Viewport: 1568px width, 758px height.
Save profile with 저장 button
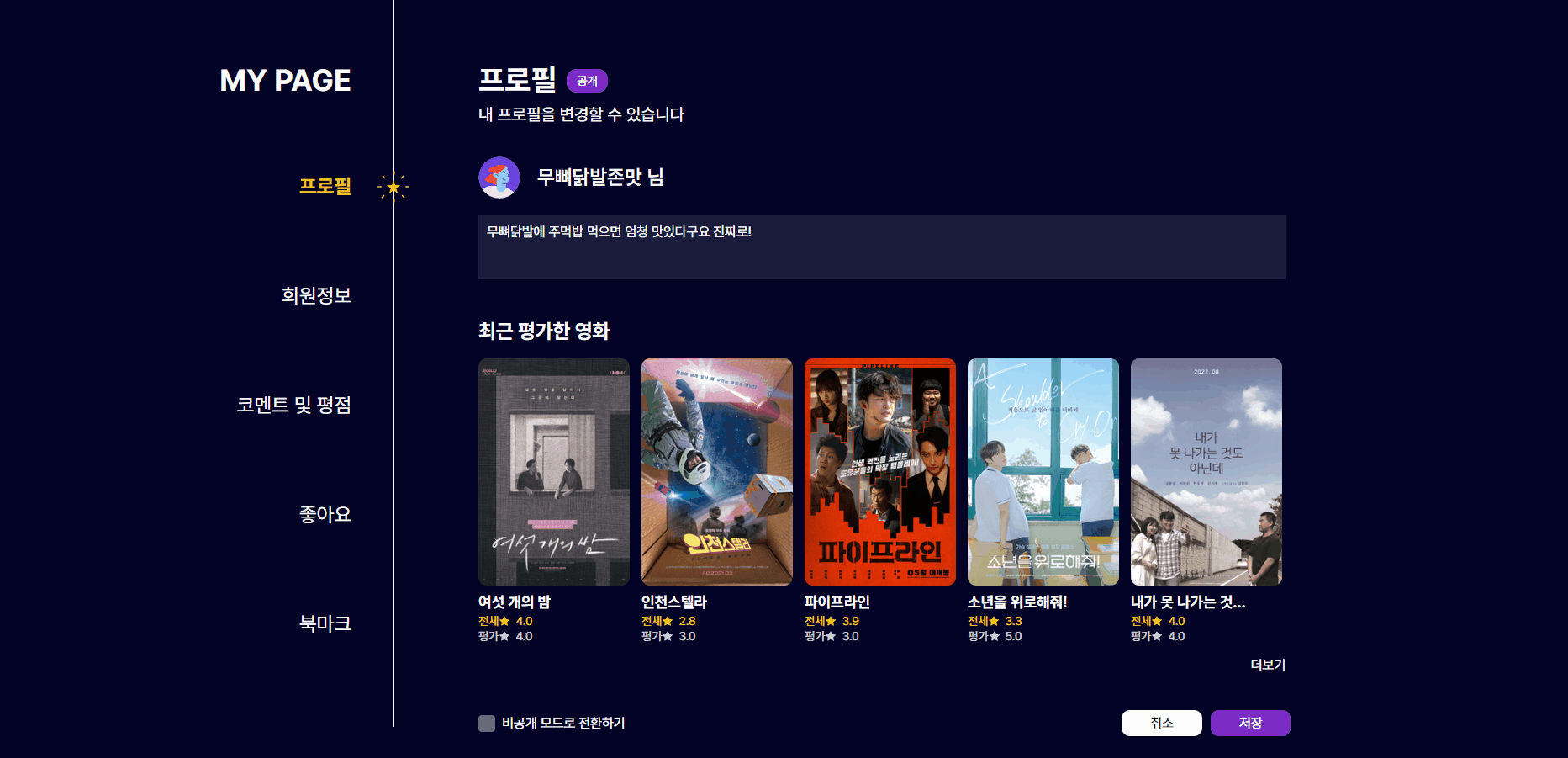[x=1250, y=724]
